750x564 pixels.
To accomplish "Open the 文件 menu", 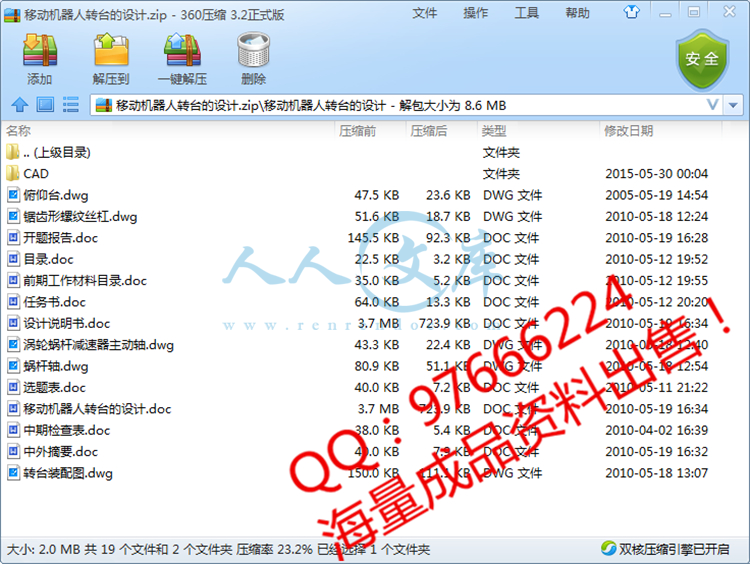I will [x=425, y=13].
